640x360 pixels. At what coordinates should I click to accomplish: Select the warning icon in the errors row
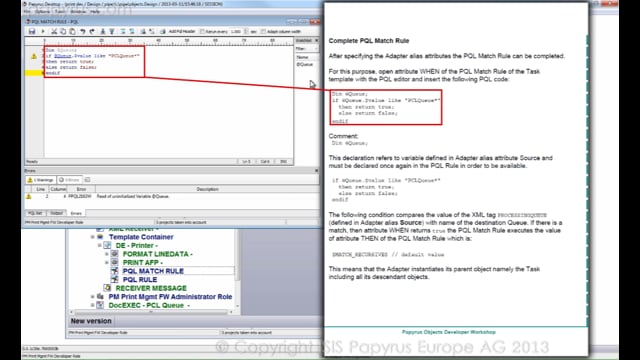(29, 196)
